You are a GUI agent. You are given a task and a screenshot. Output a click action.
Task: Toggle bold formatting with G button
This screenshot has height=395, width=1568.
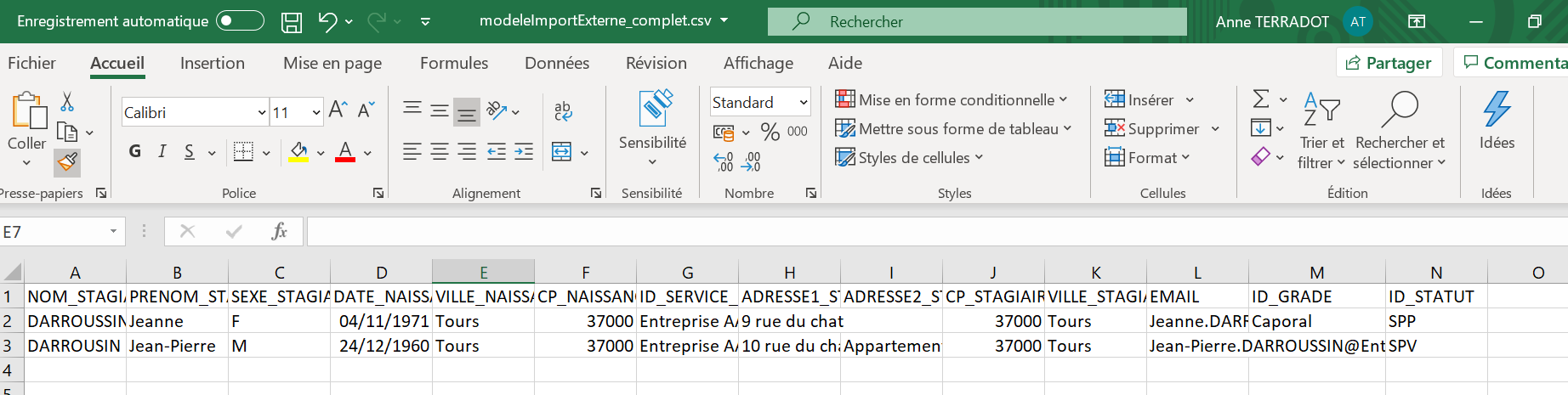[x=134, y=151]
